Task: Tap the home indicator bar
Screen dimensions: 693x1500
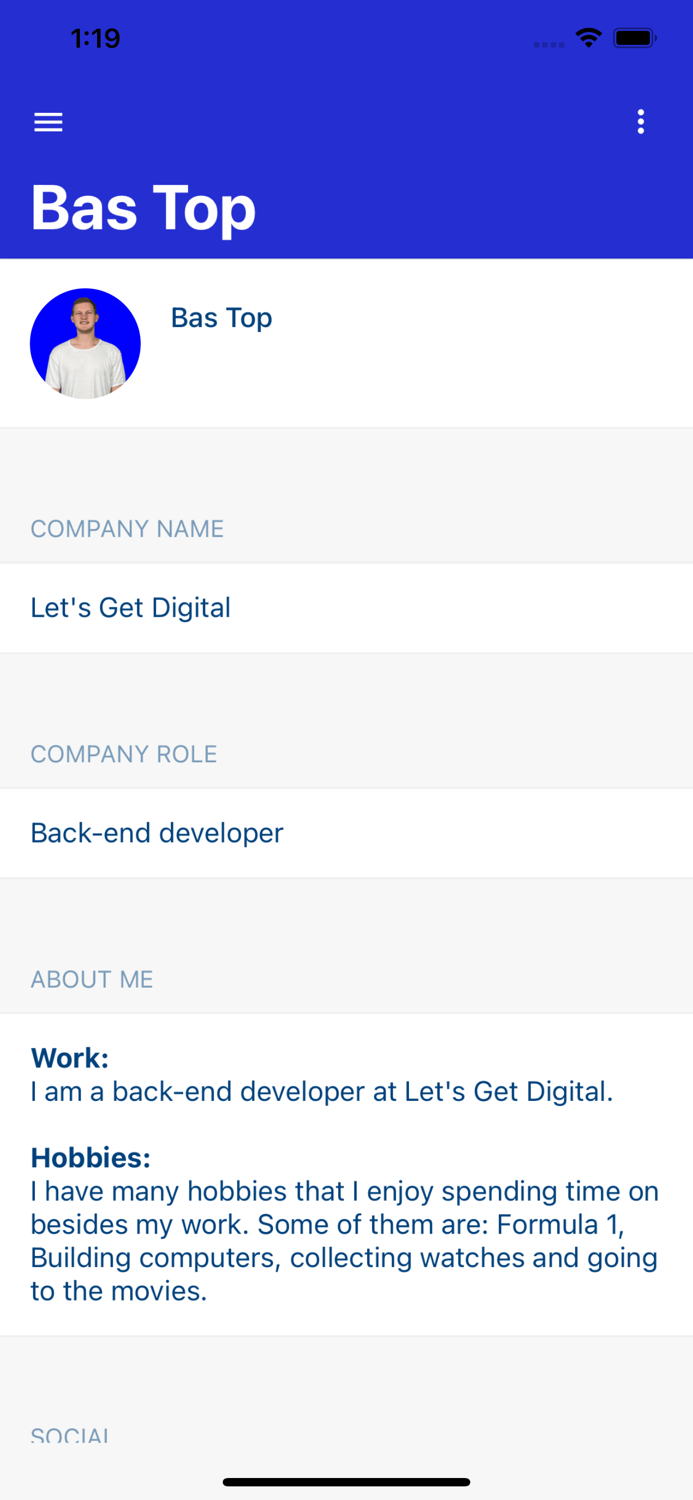Action: tap(346, 1482)
